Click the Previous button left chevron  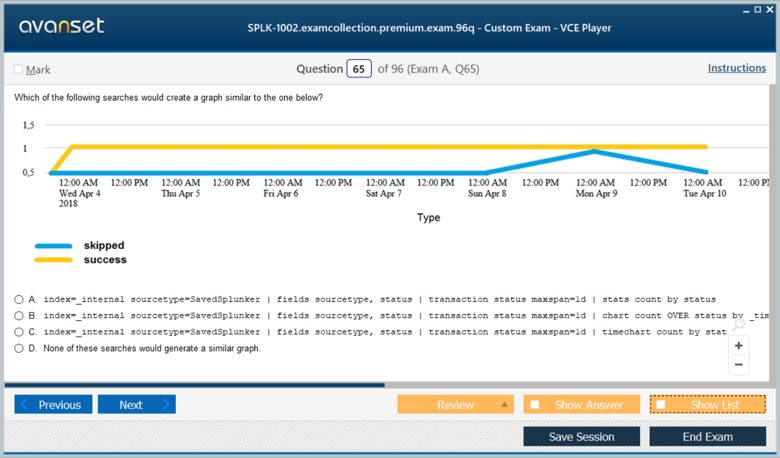pyautogui.click(x=24, y=404)
